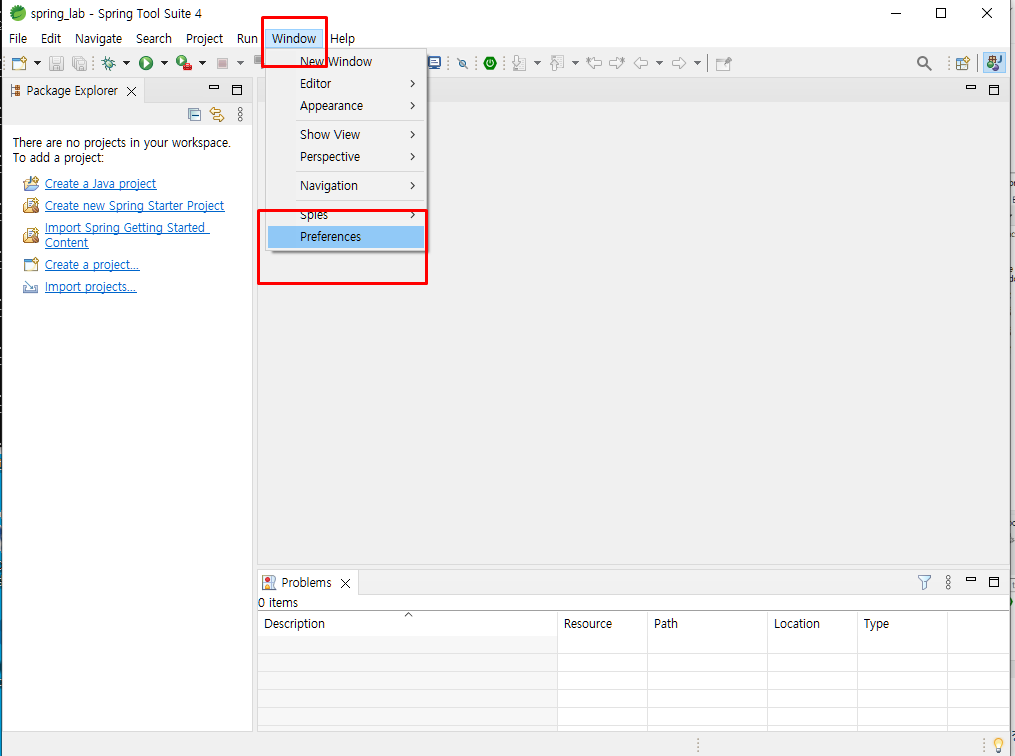Open the External Tools dropdown arrow
The width and height of the screenshot is (1015, 756).
[x=202, y=63]
